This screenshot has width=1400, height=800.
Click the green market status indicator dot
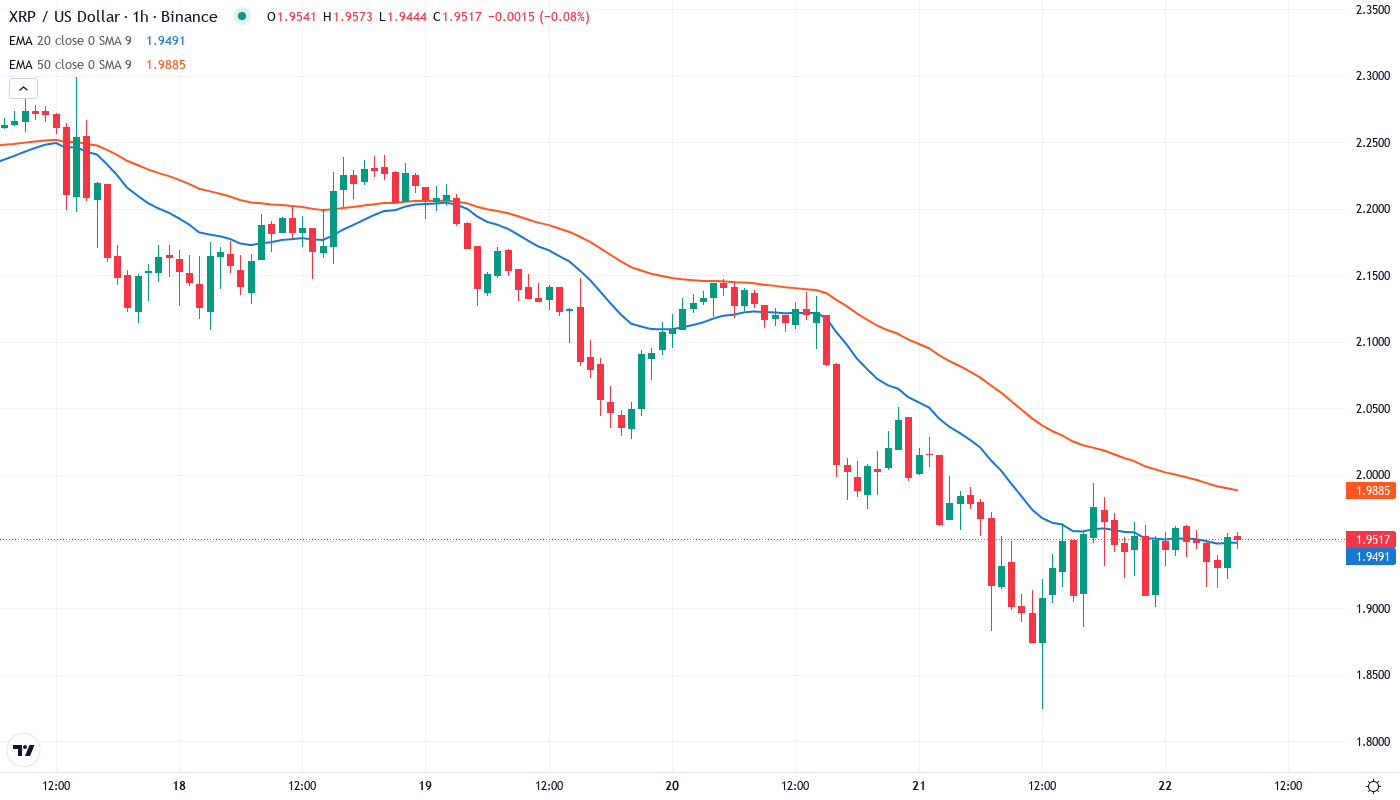[x=240, y=16]
